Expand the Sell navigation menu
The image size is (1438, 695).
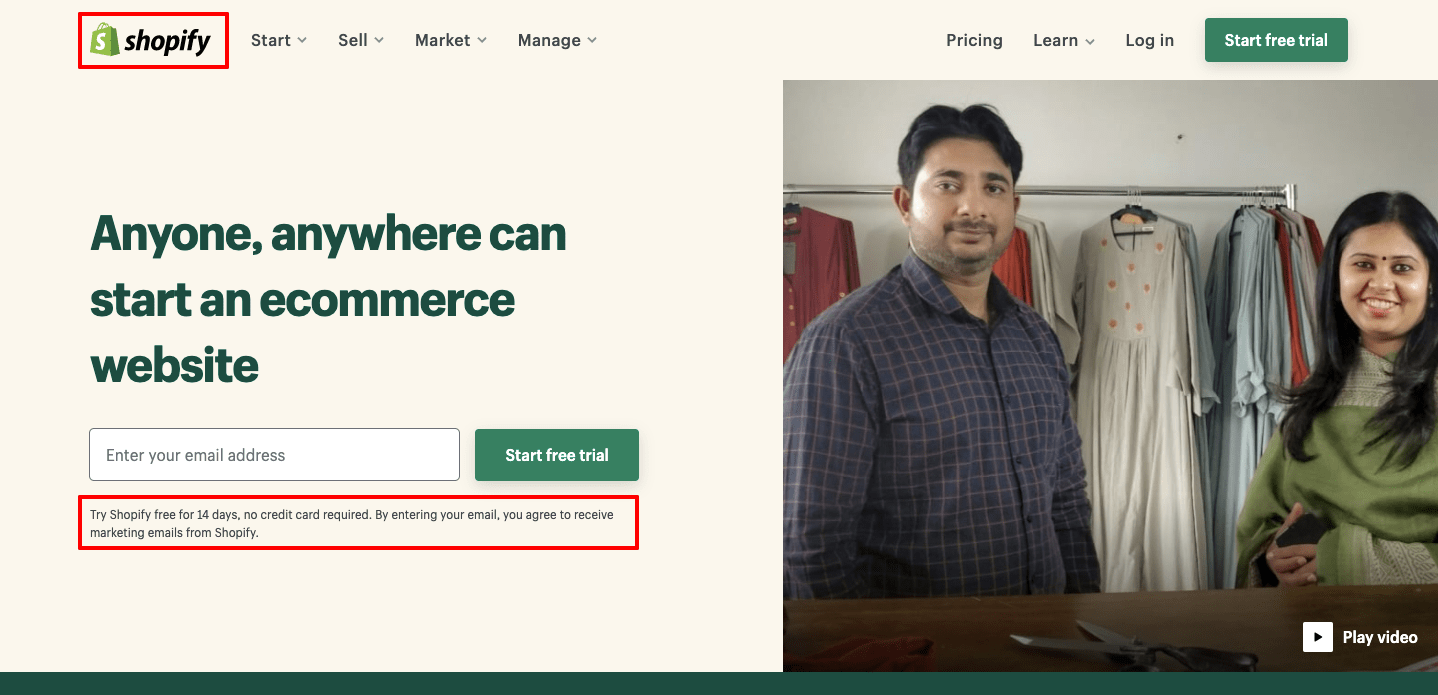[361, 40]
